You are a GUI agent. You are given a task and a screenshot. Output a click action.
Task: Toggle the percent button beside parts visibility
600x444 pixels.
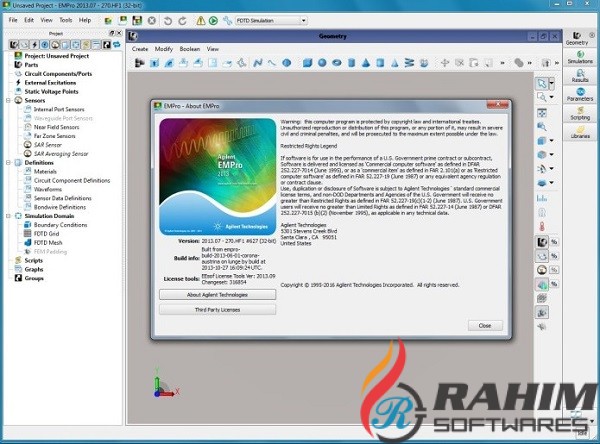click(x=554, y=242)
